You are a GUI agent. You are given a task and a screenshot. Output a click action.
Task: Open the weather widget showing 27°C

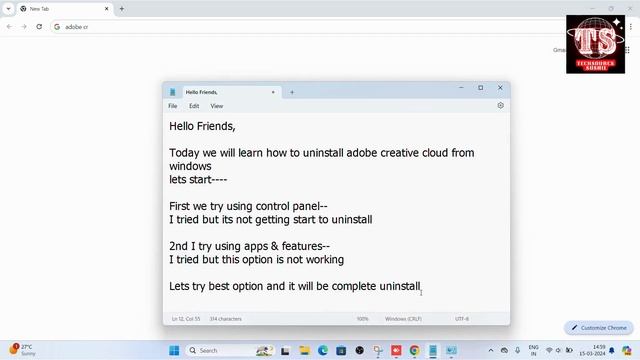click(x=23, y=350)
